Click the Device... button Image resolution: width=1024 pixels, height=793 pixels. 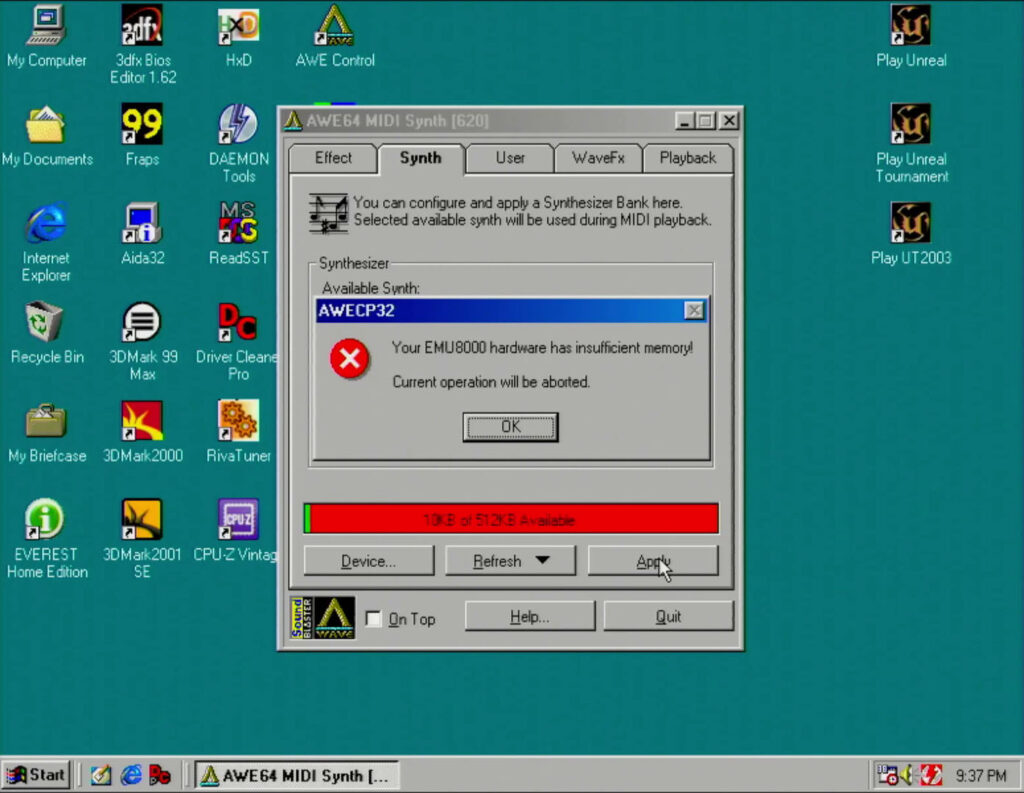pos(369,561)
